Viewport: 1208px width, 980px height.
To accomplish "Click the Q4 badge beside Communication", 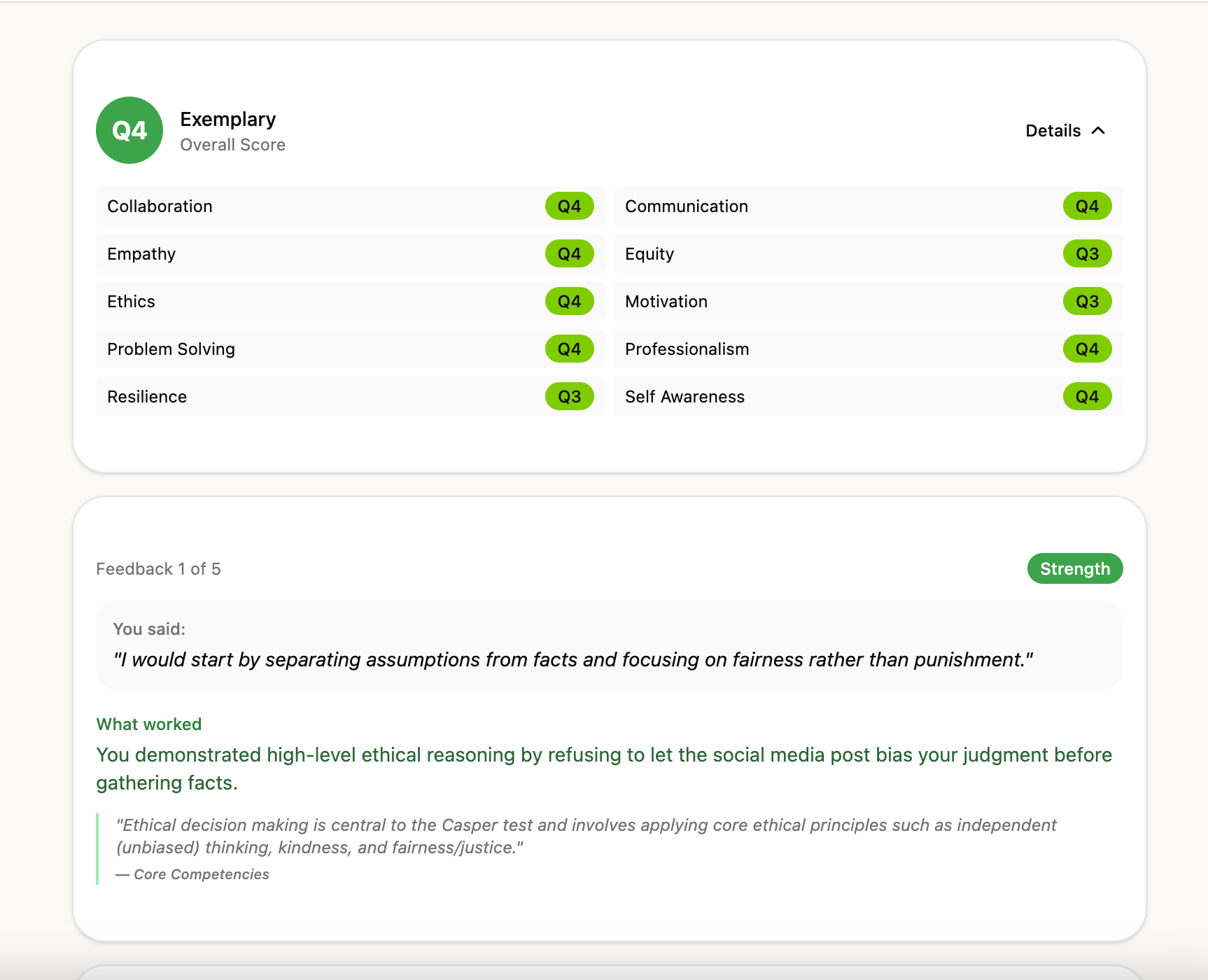I will click(x=1087, y=206).
